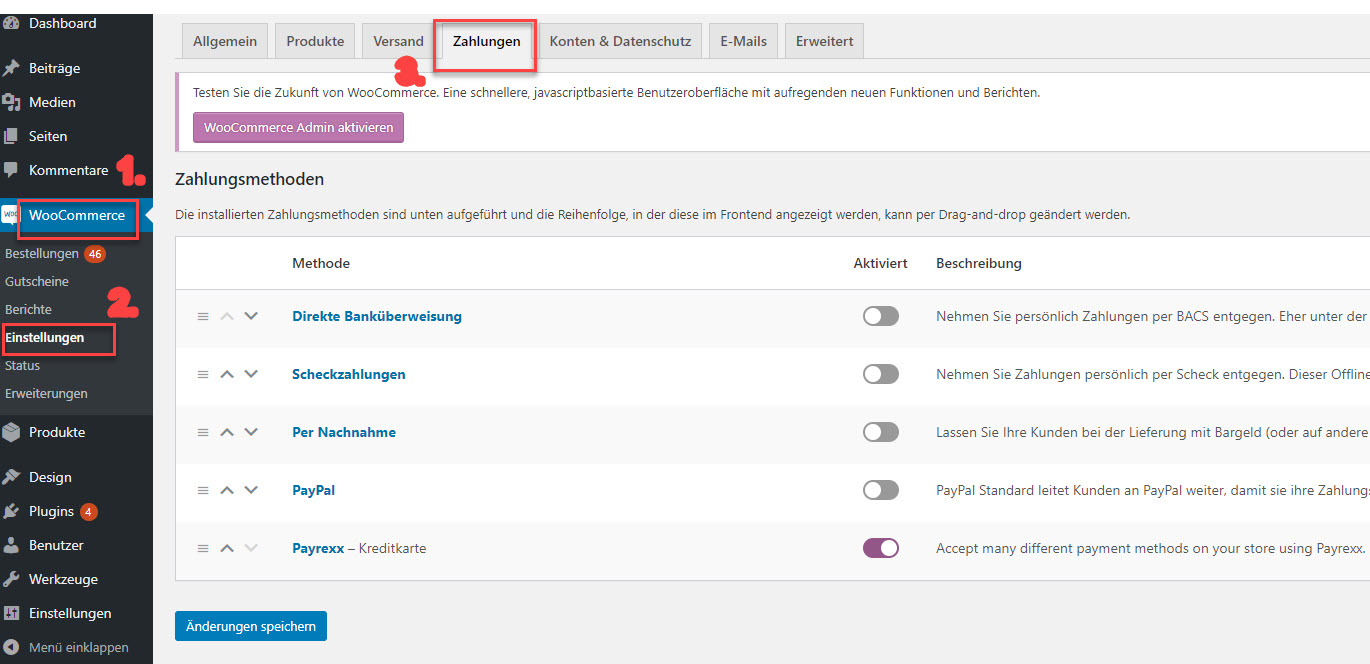The image size is (1370, 664).
Task: Open Payrexx method link
Action: click(318, 548)
